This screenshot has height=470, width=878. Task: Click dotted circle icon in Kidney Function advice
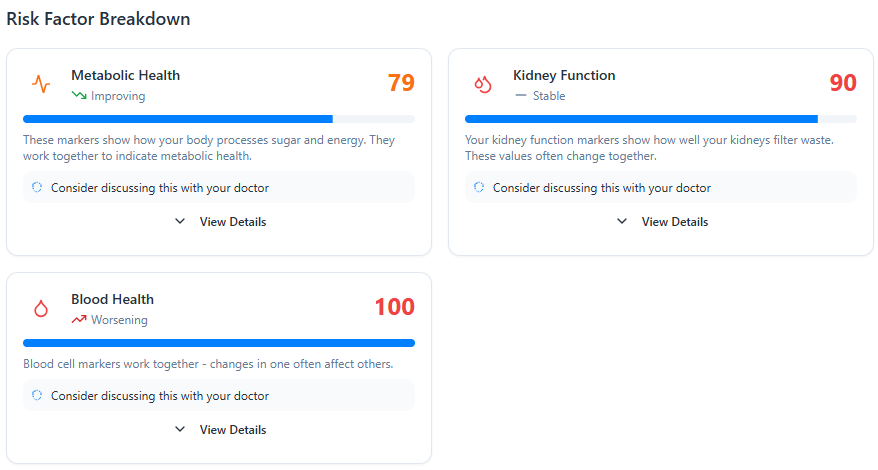[x=479, y=187]
